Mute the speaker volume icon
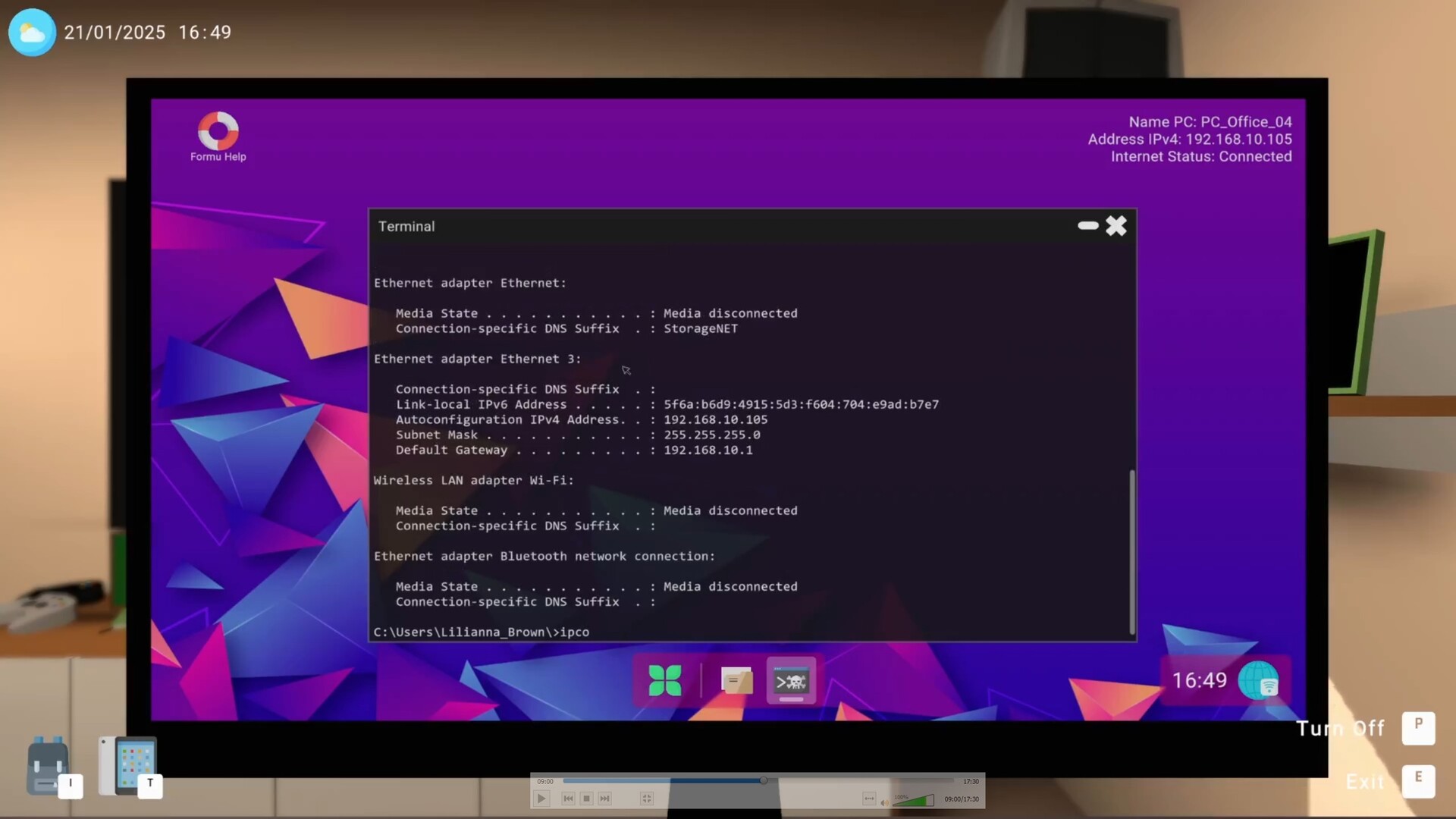Image resolution: width=1456 pixels, height=819 pixels. [884, 802]
